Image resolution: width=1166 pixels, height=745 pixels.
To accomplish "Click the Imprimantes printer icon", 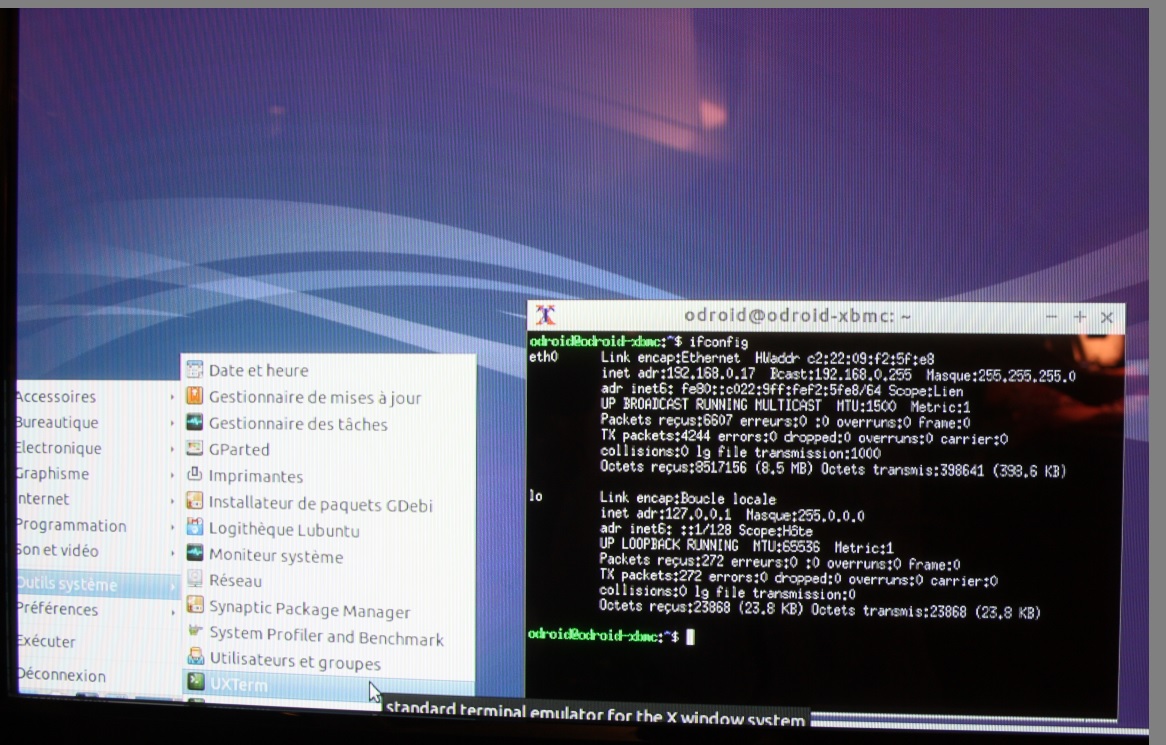I will [195, 476].
